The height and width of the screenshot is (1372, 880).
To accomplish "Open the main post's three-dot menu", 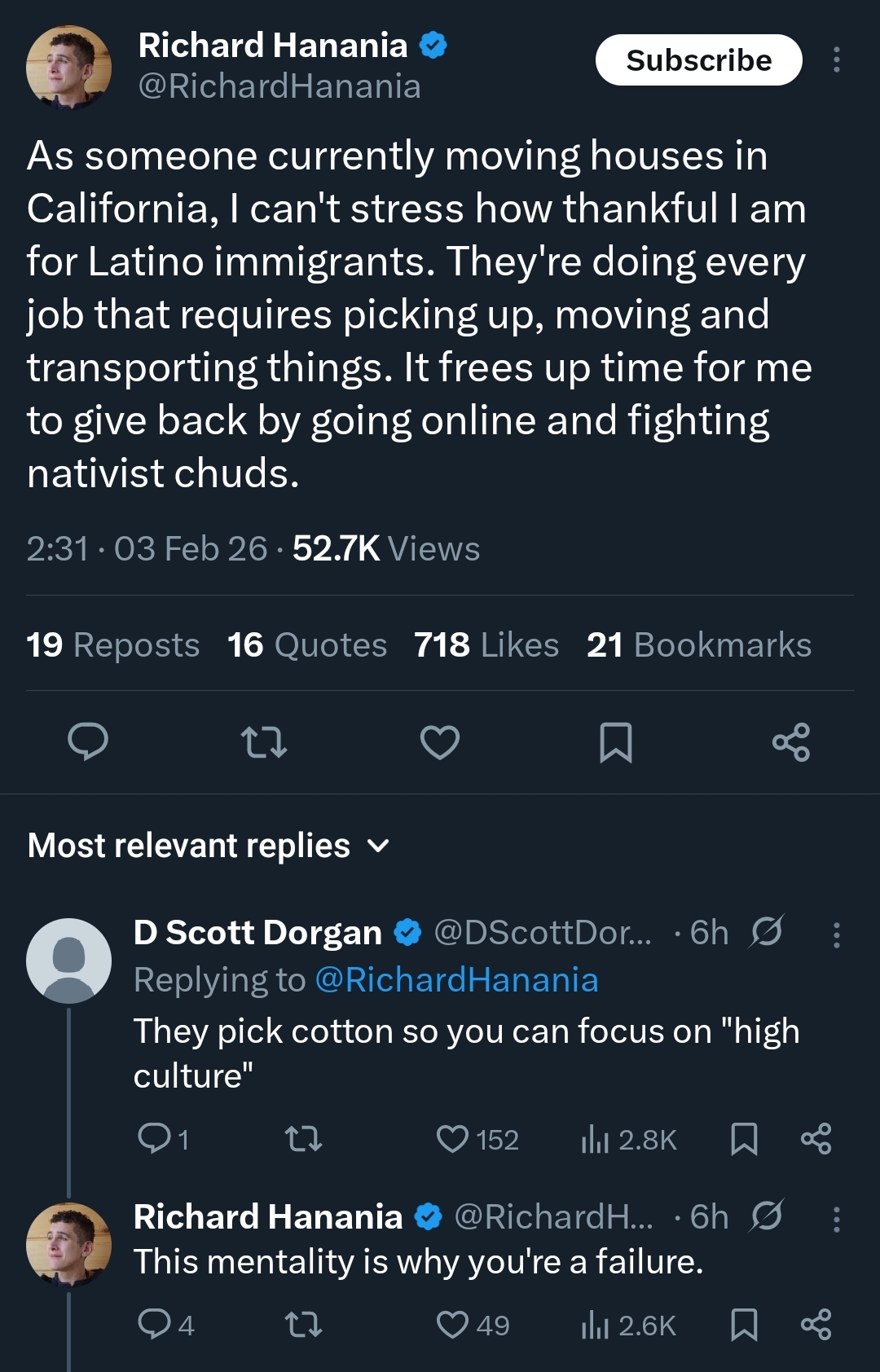I will tap(836, 60).
